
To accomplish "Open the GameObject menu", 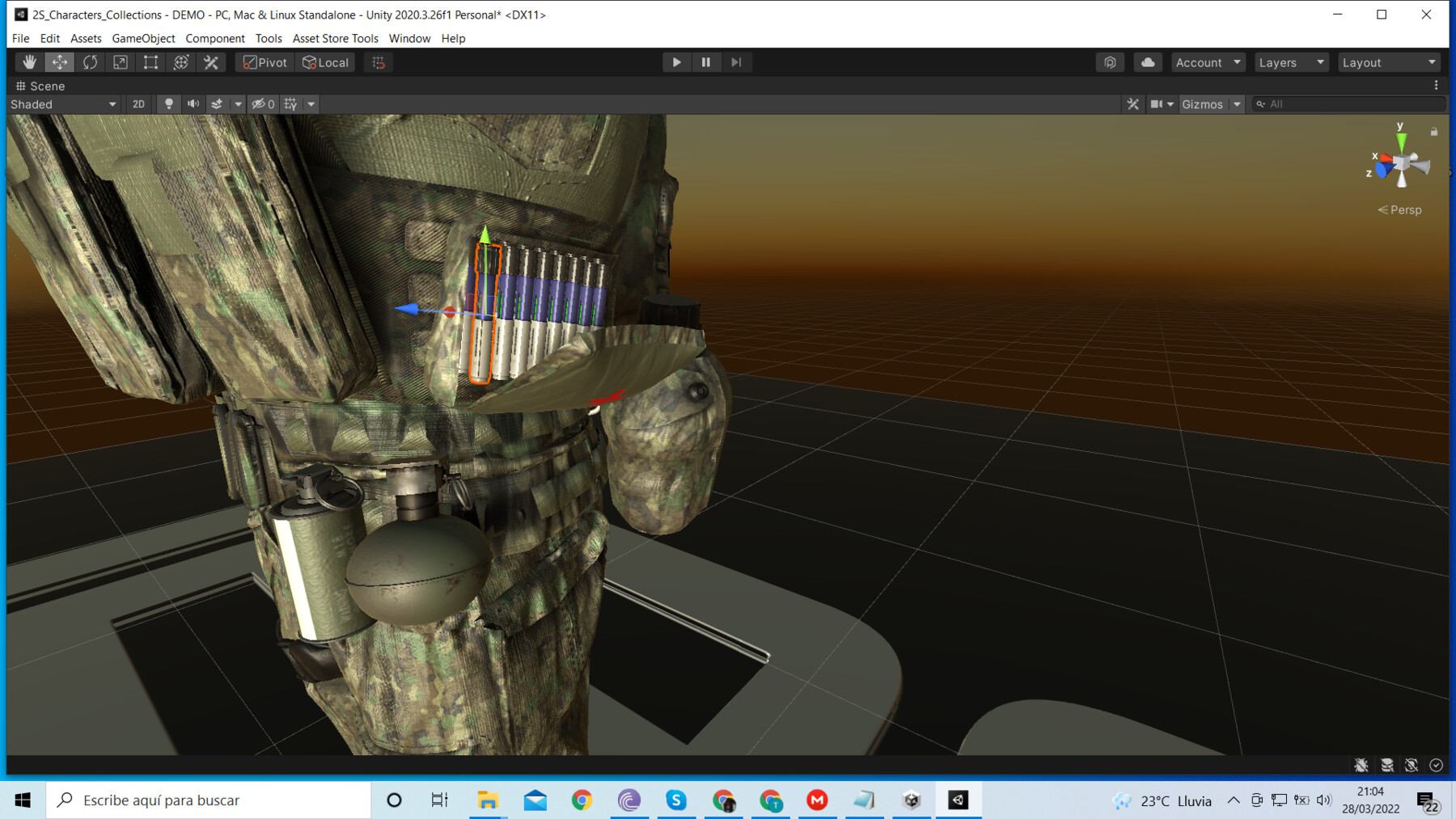I will (143, 38).
